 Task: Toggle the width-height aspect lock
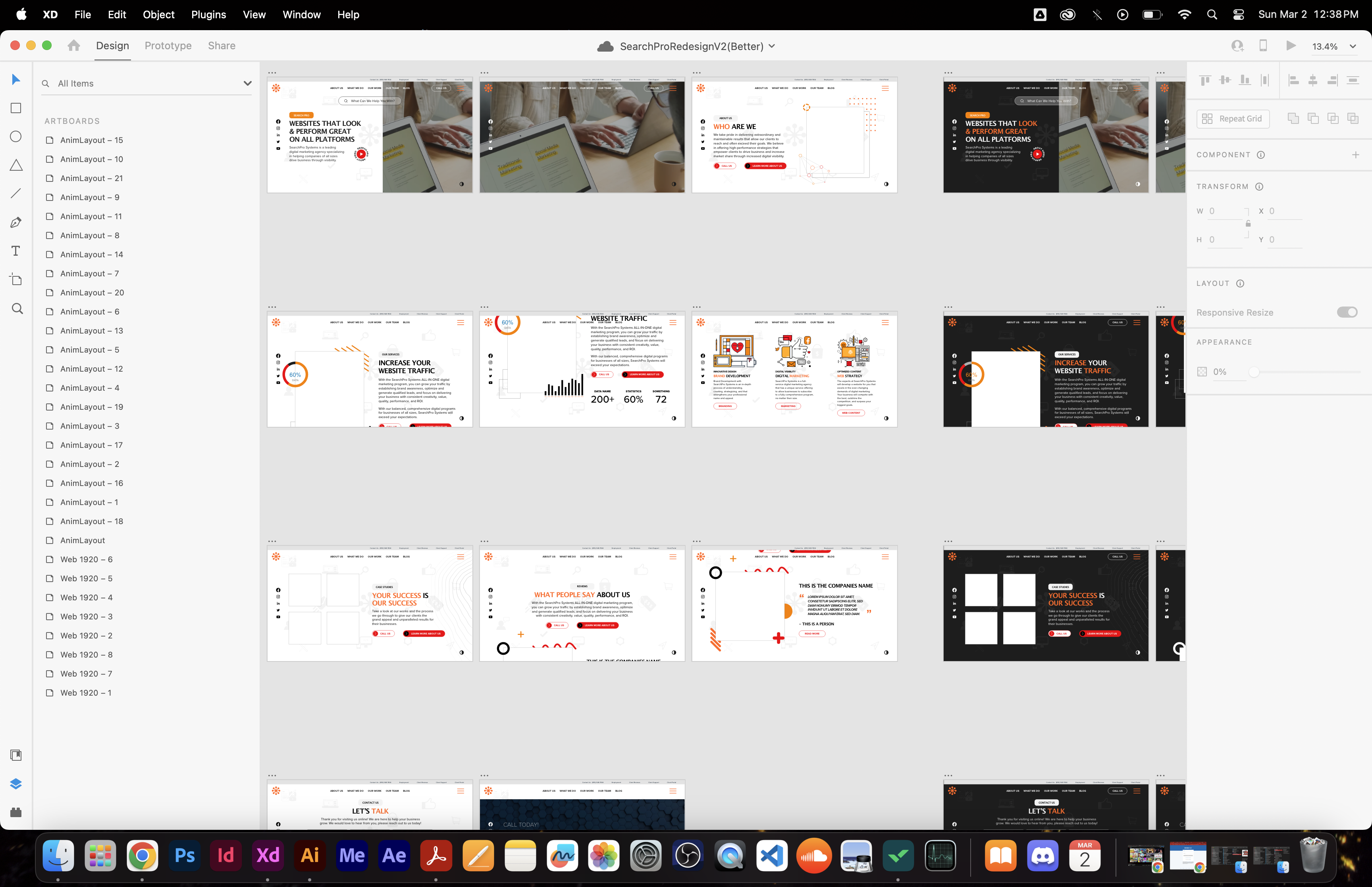[1248, 224]
